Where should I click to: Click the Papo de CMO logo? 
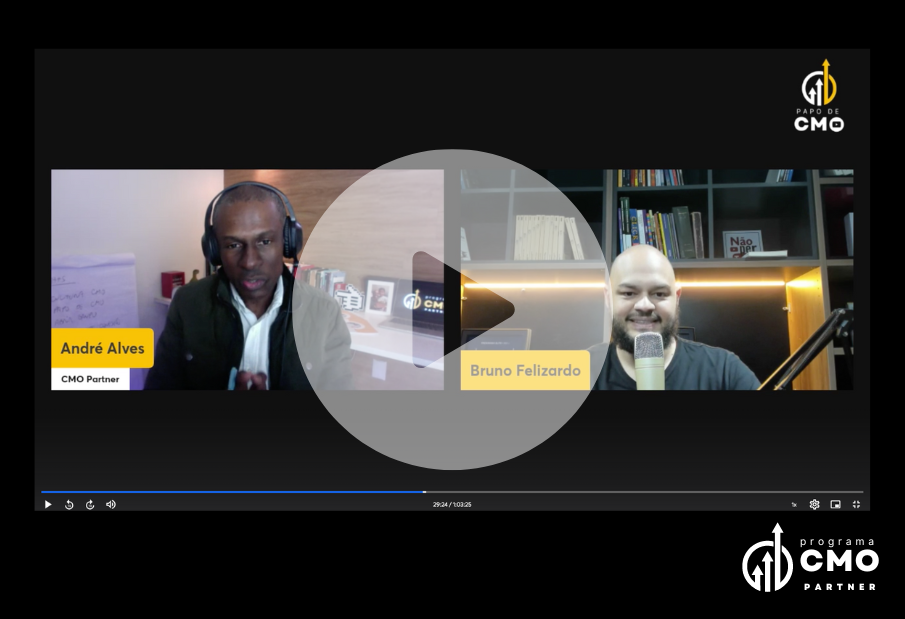pyautogui.click(x=819, y=96)
